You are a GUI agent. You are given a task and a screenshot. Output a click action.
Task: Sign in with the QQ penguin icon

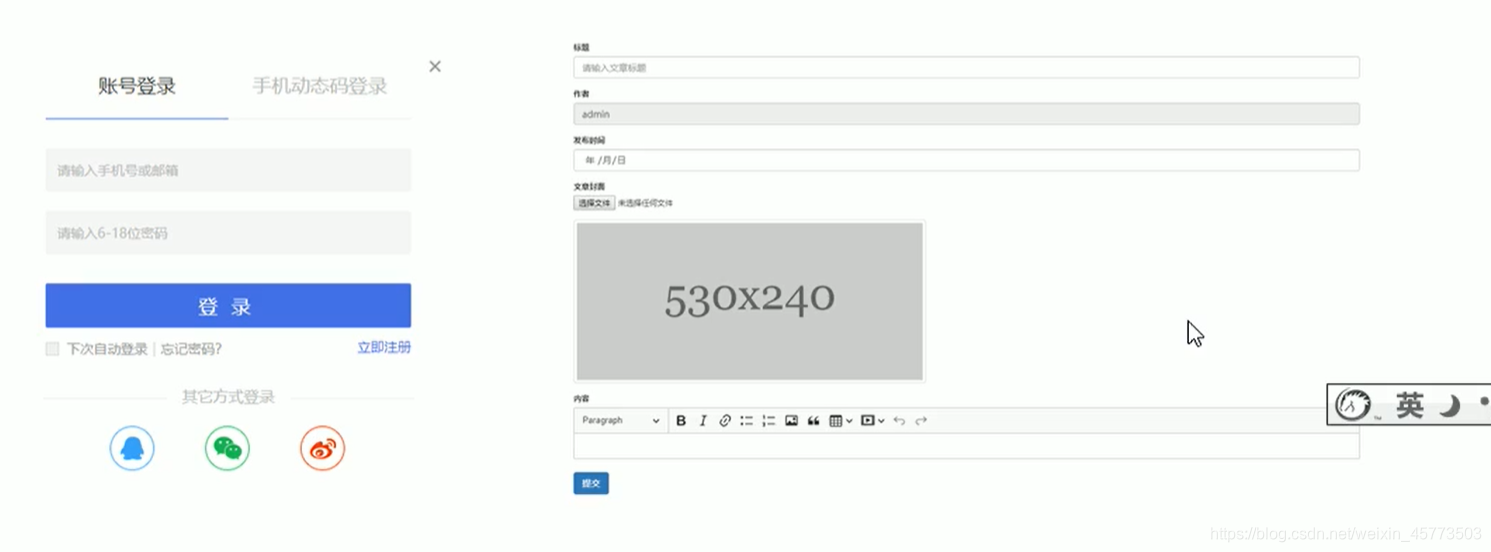click(132, 449)
